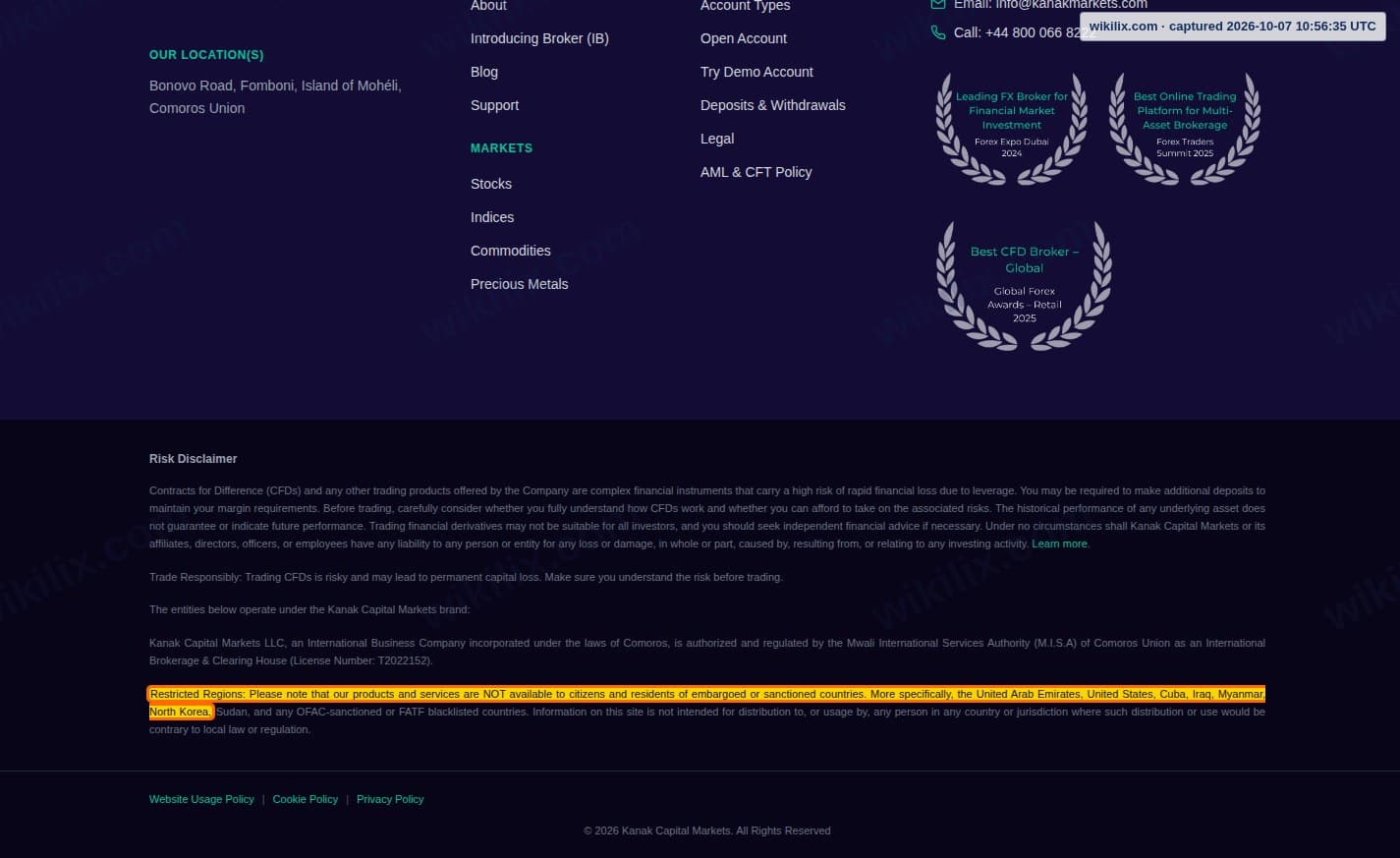Click the MARKETS section heading
Screen dimensions: 1400x858
click(501, 148)
